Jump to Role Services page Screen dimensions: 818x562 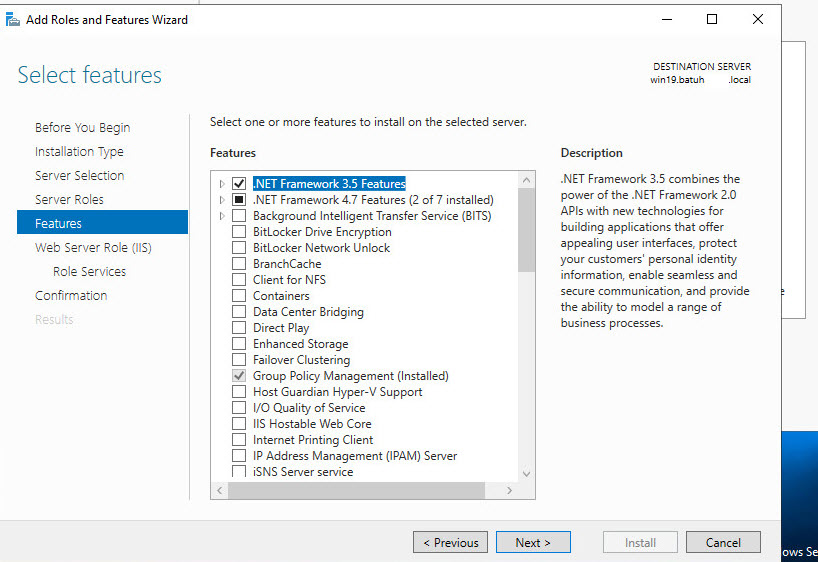[x=89, y=271]
